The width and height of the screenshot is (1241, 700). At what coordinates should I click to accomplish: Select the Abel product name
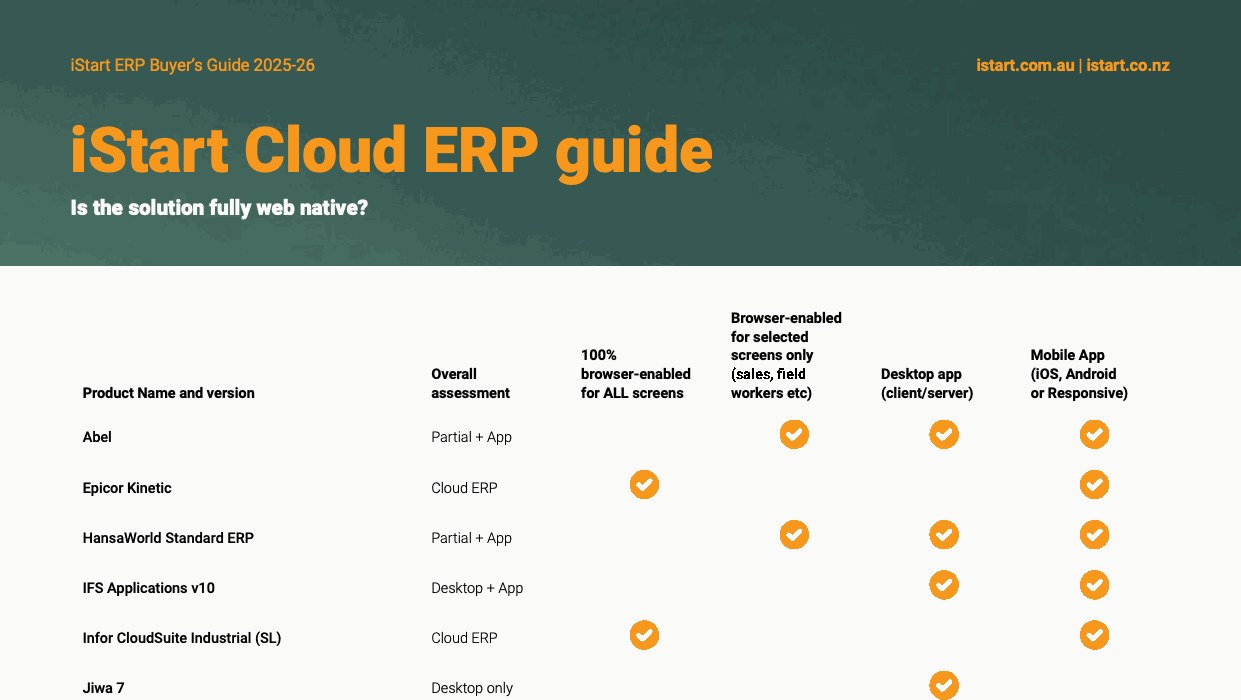tap(97, 437)
